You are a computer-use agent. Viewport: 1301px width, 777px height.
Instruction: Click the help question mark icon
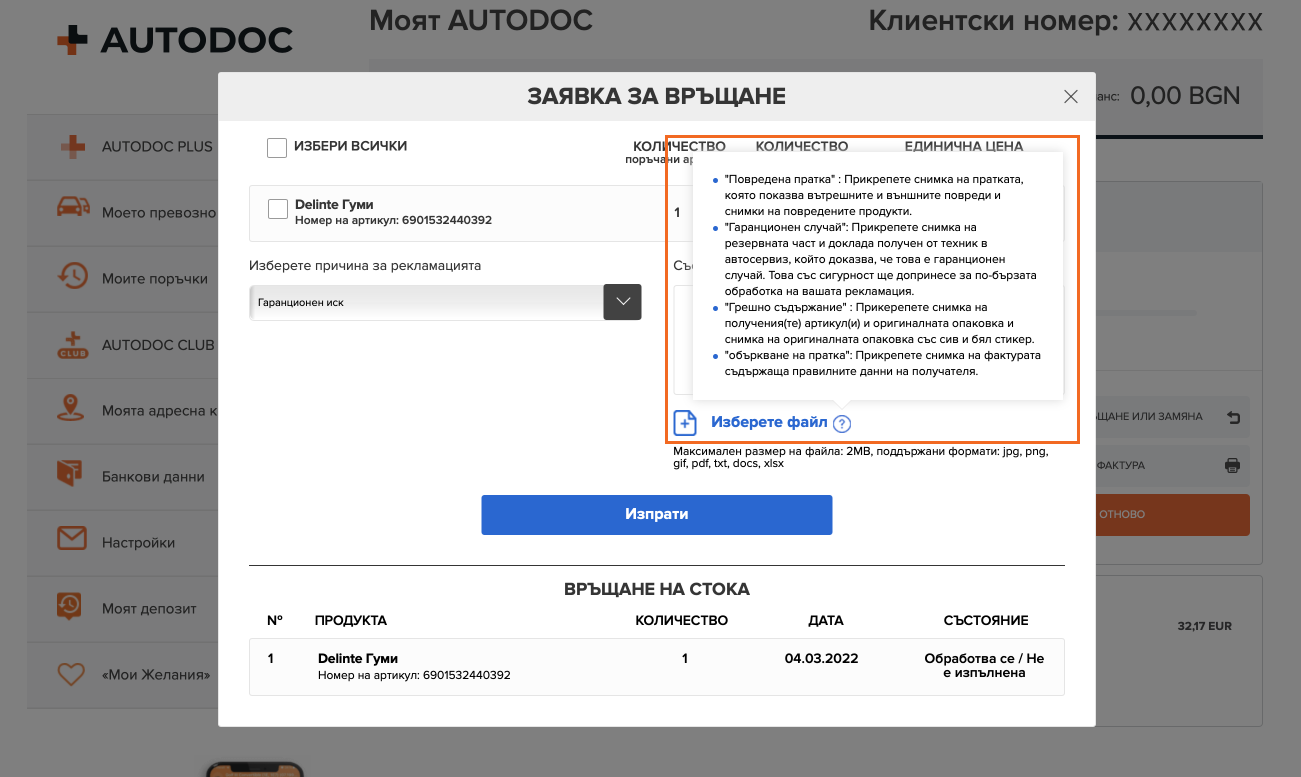[x=842, y=424]
